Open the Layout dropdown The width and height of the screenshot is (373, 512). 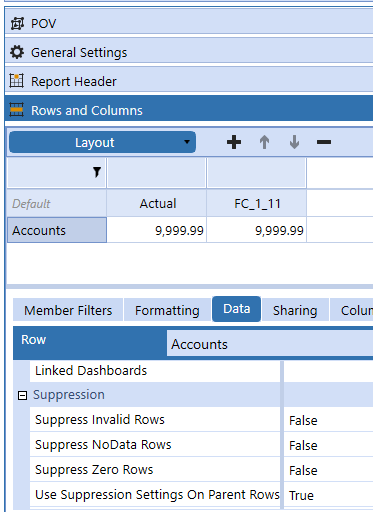tap(102, 142)
